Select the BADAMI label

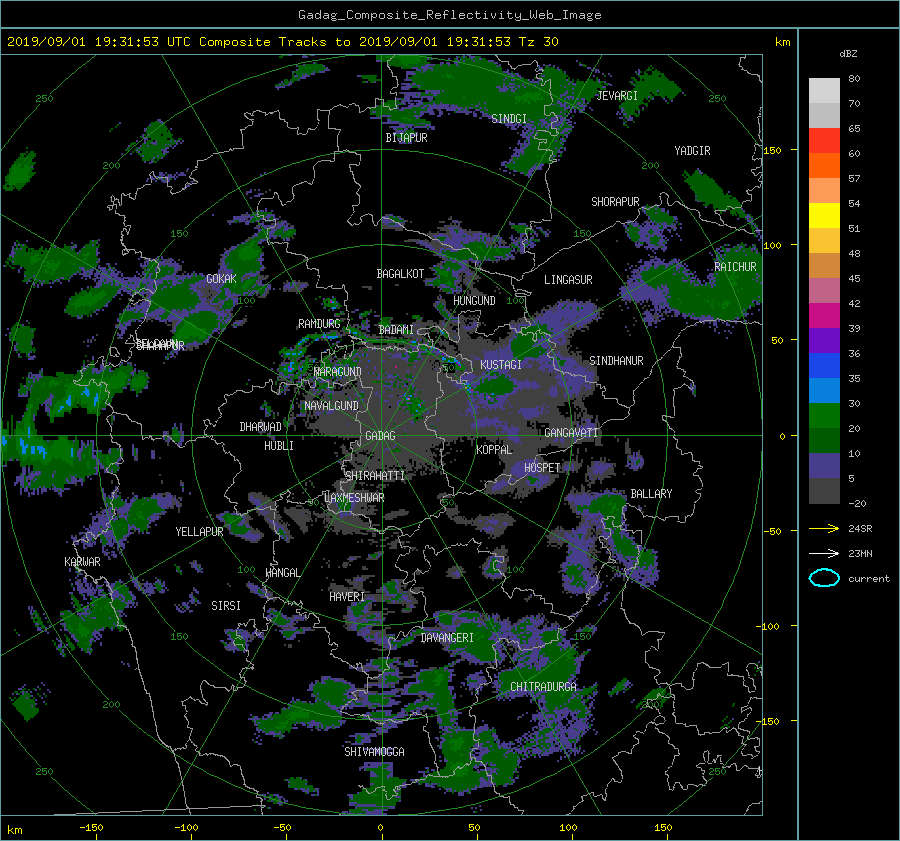pyautogui.click(x=396, y=330)
